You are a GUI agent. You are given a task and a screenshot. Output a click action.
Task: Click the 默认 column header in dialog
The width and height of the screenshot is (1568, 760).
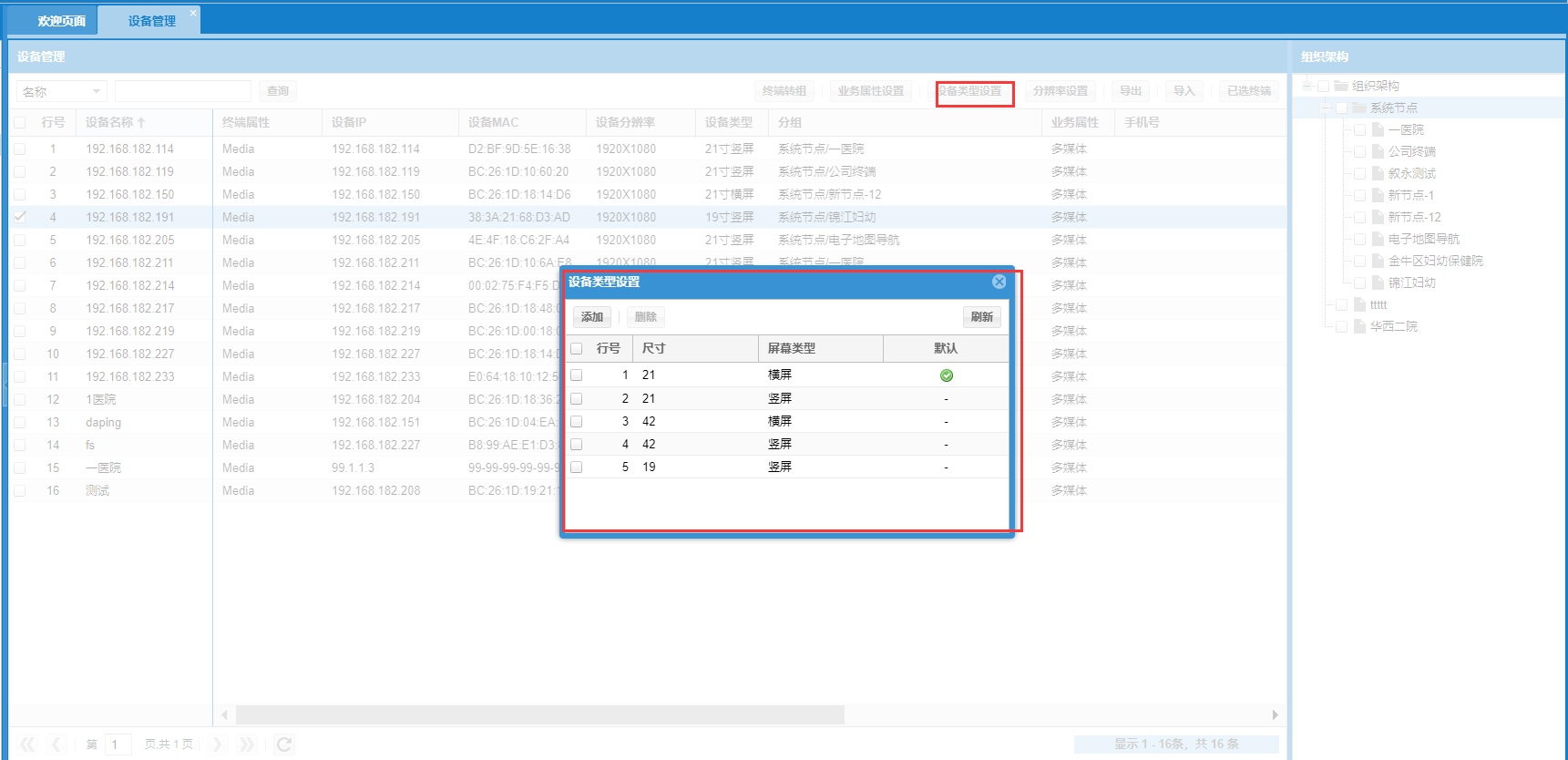(946, 348)
